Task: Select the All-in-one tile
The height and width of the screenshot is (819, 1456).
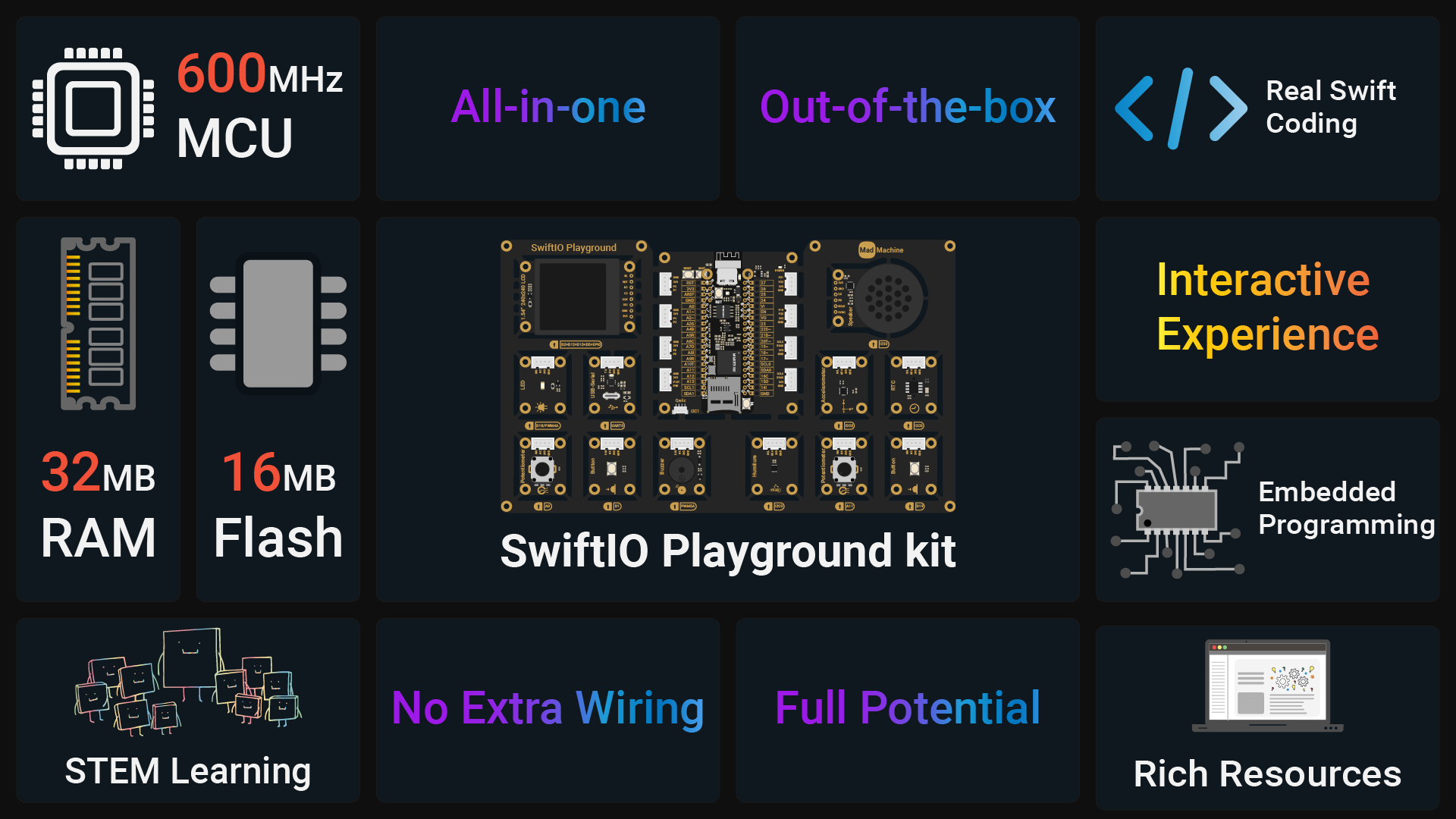Action: coord(548,108)
